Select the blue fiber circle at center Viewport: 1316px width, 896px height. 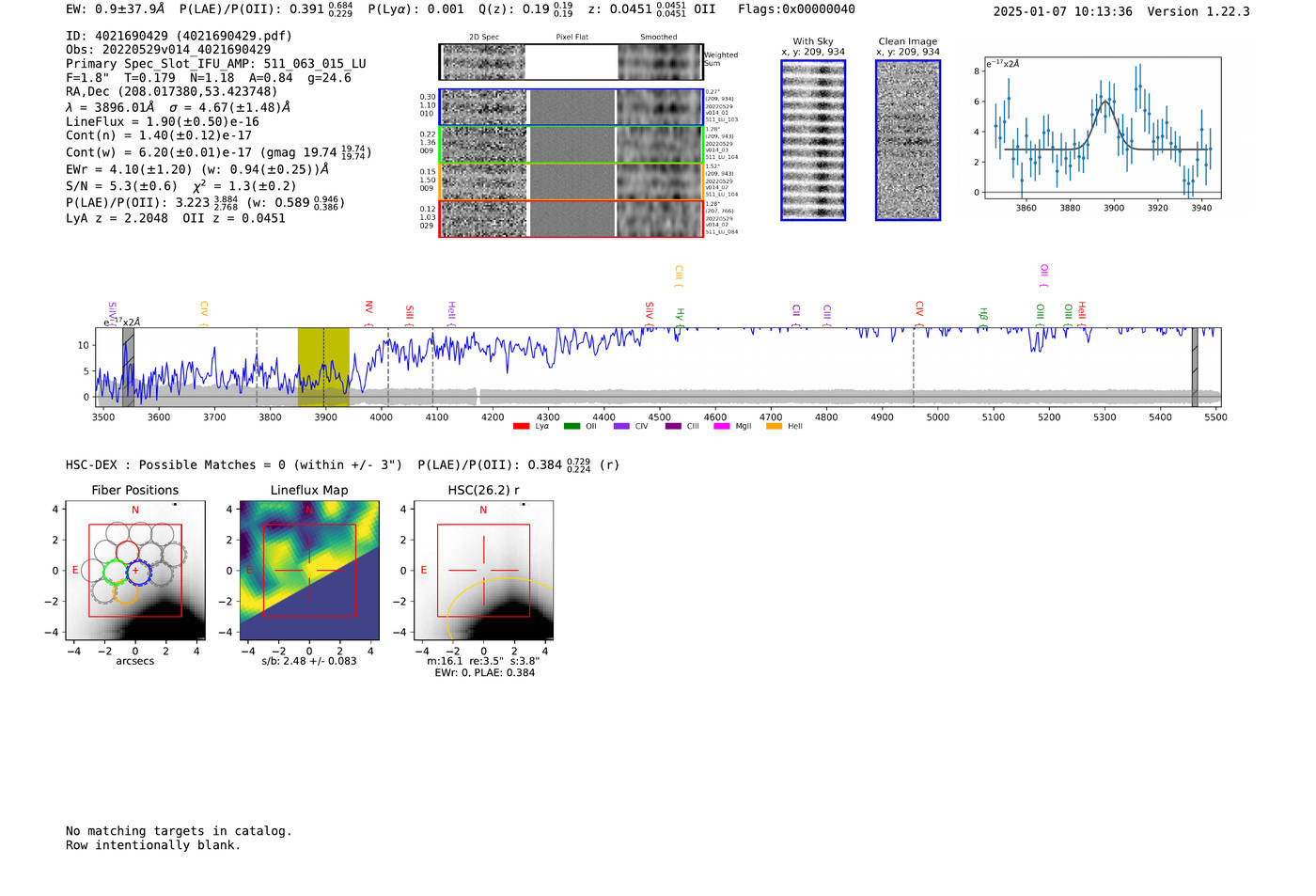(x=138, y=571)
